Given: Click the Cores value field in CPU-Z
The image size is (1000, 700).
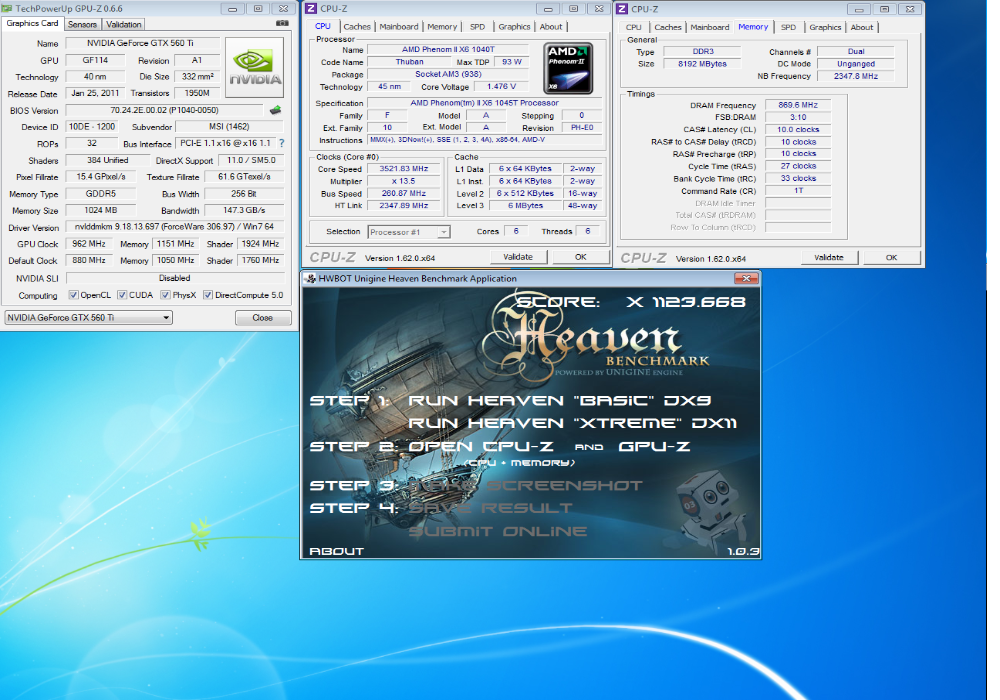Looking at the screenshot, I should pos(516,231).
